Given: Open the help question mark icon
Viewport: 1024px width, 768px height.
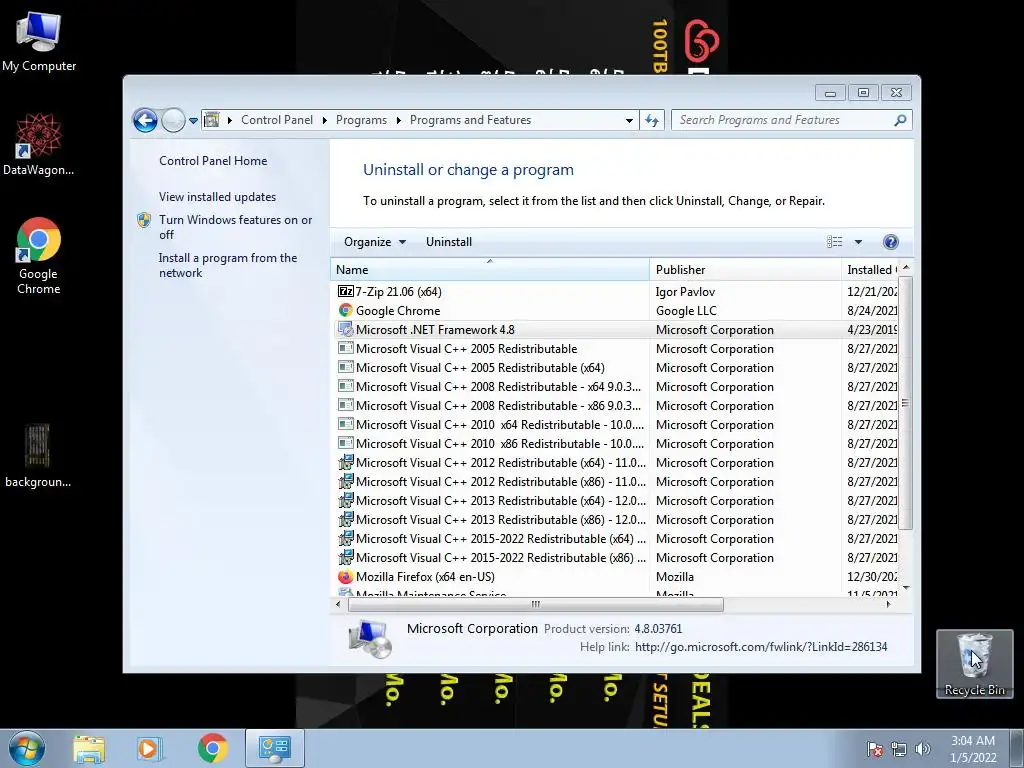Looking at the screenshot, I should point(890,242).
